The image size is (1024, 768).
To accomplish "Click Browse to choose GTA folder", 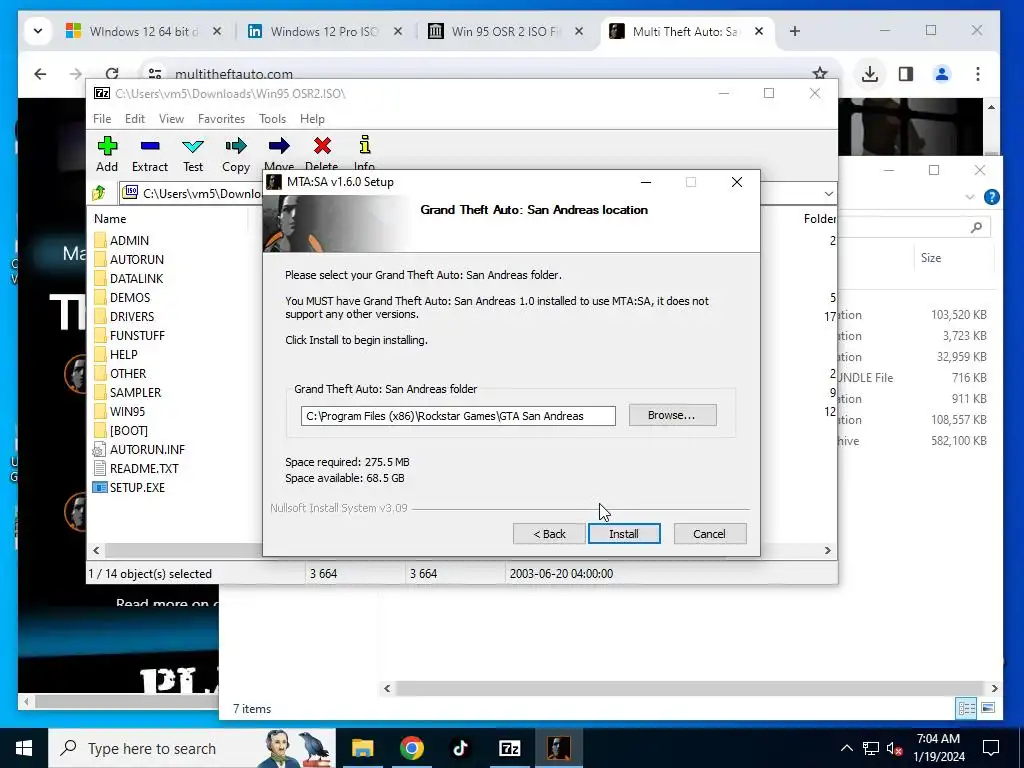I will [672, 415].
